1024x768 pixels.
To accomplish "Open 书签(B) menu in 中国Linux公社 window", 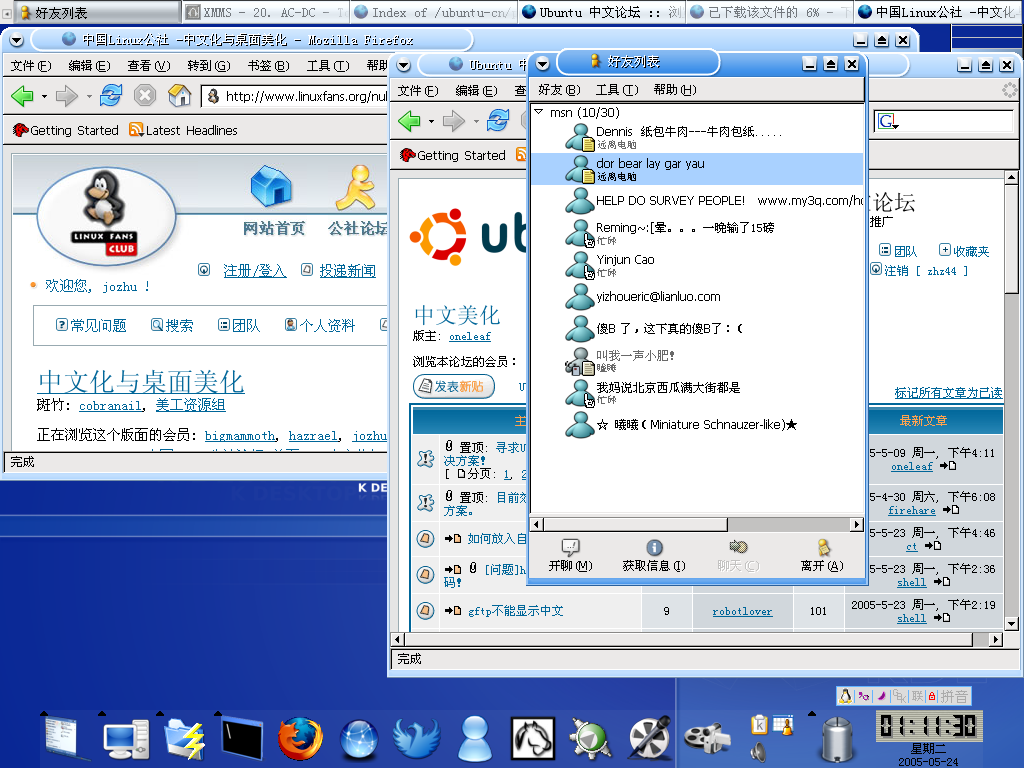I will click(268, 66).
